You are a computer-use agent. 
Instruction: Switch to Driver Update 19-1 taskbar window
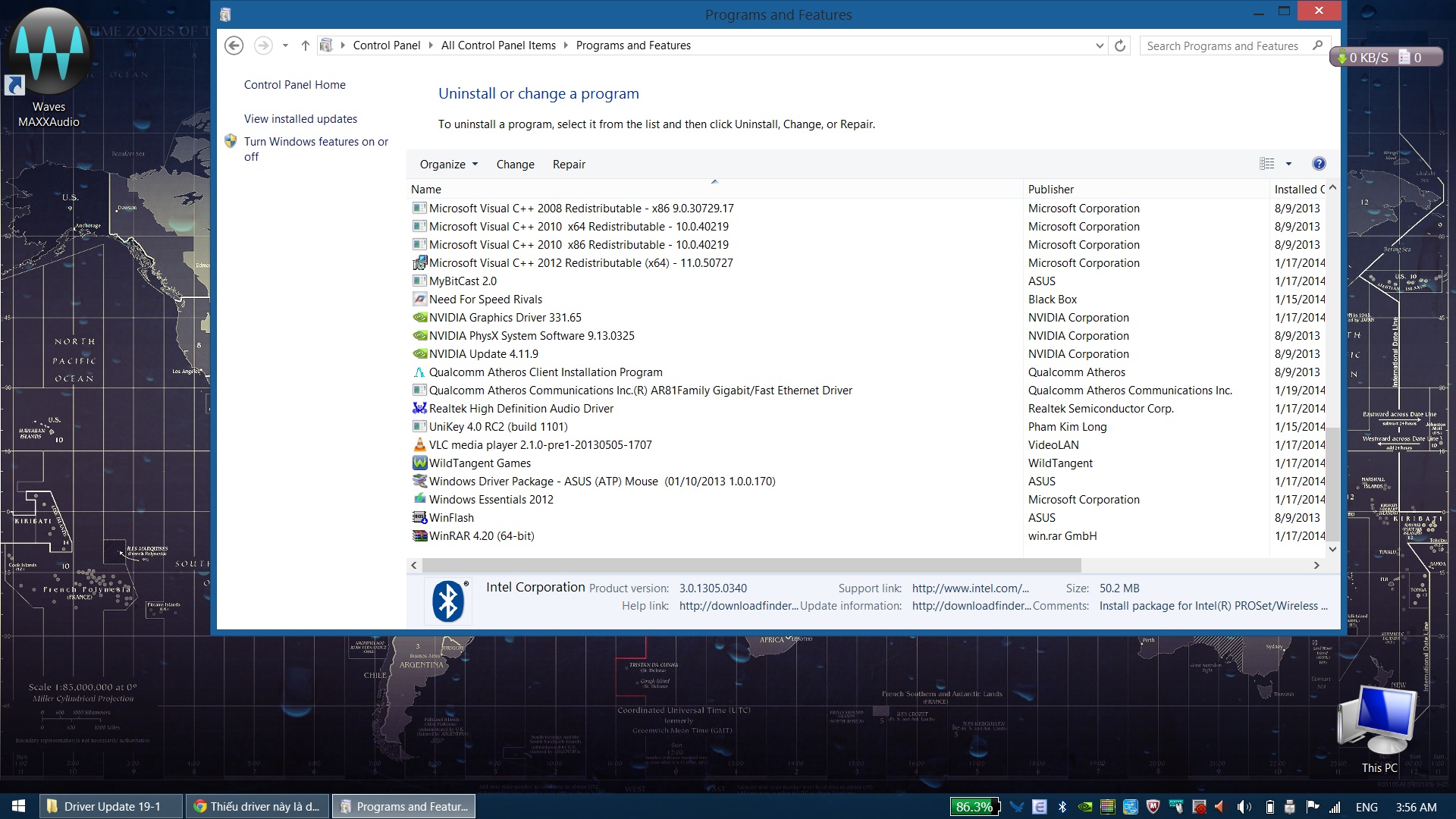[111, 806]
